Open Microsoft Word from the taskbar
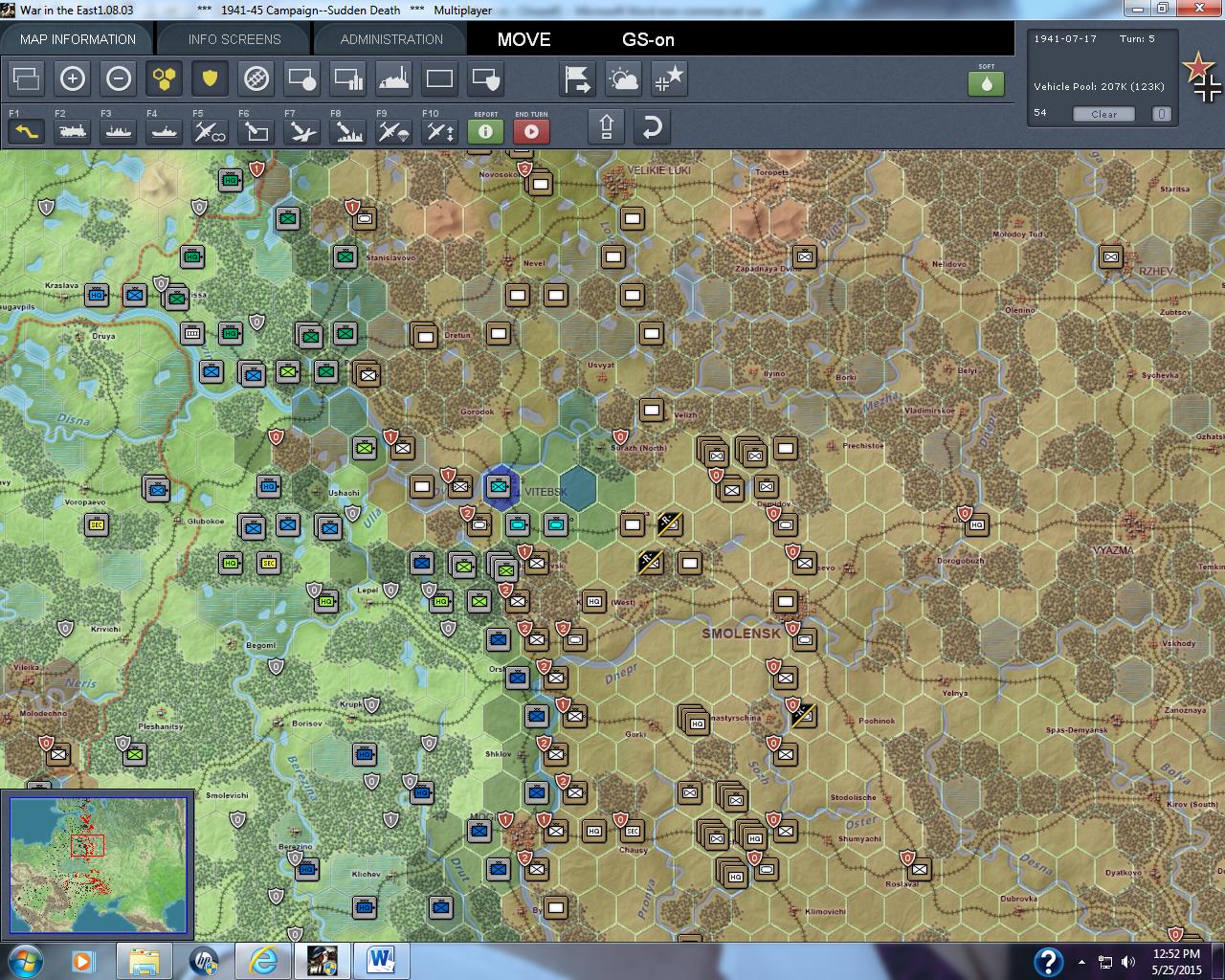Viewport: 1225px width, 980px height. pyautogui.click(x=380, y=961)
